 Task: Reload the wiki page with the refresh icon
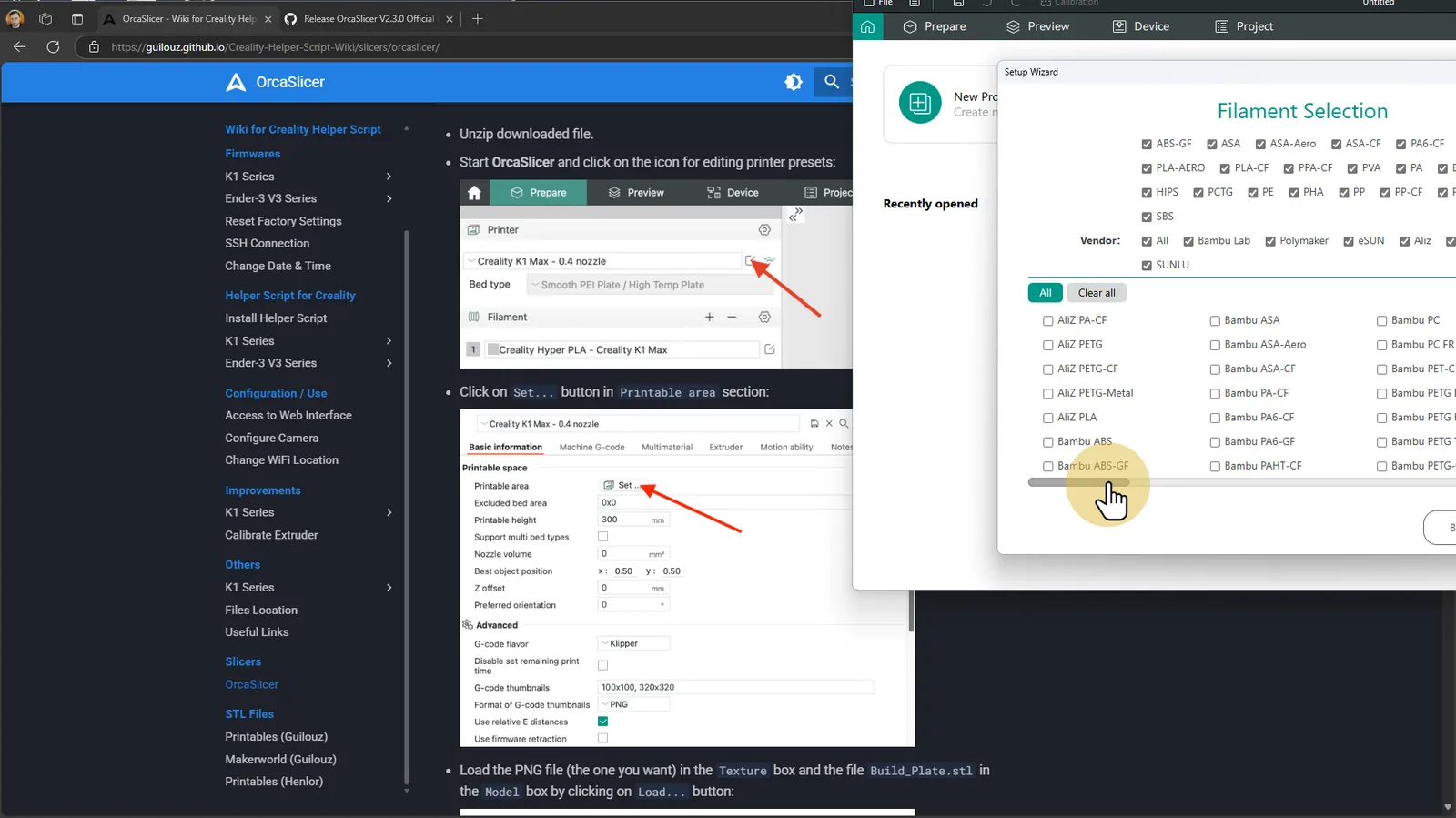[x=53, y=47]
